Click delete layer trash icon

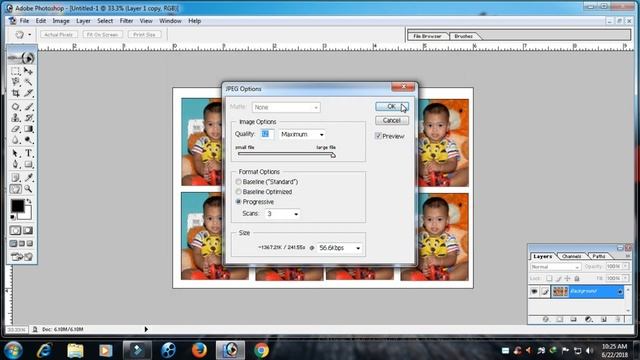click(618, 319)
